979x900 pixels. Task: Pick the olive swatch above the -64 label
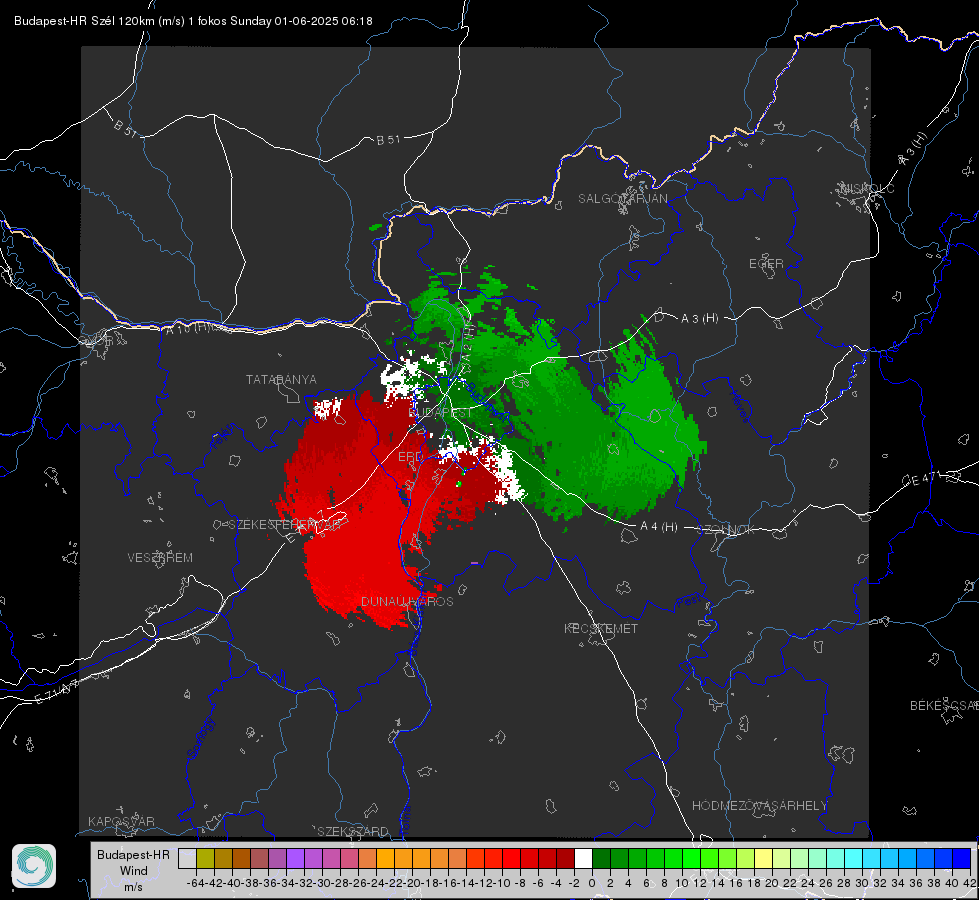click(x=205, y=858)
